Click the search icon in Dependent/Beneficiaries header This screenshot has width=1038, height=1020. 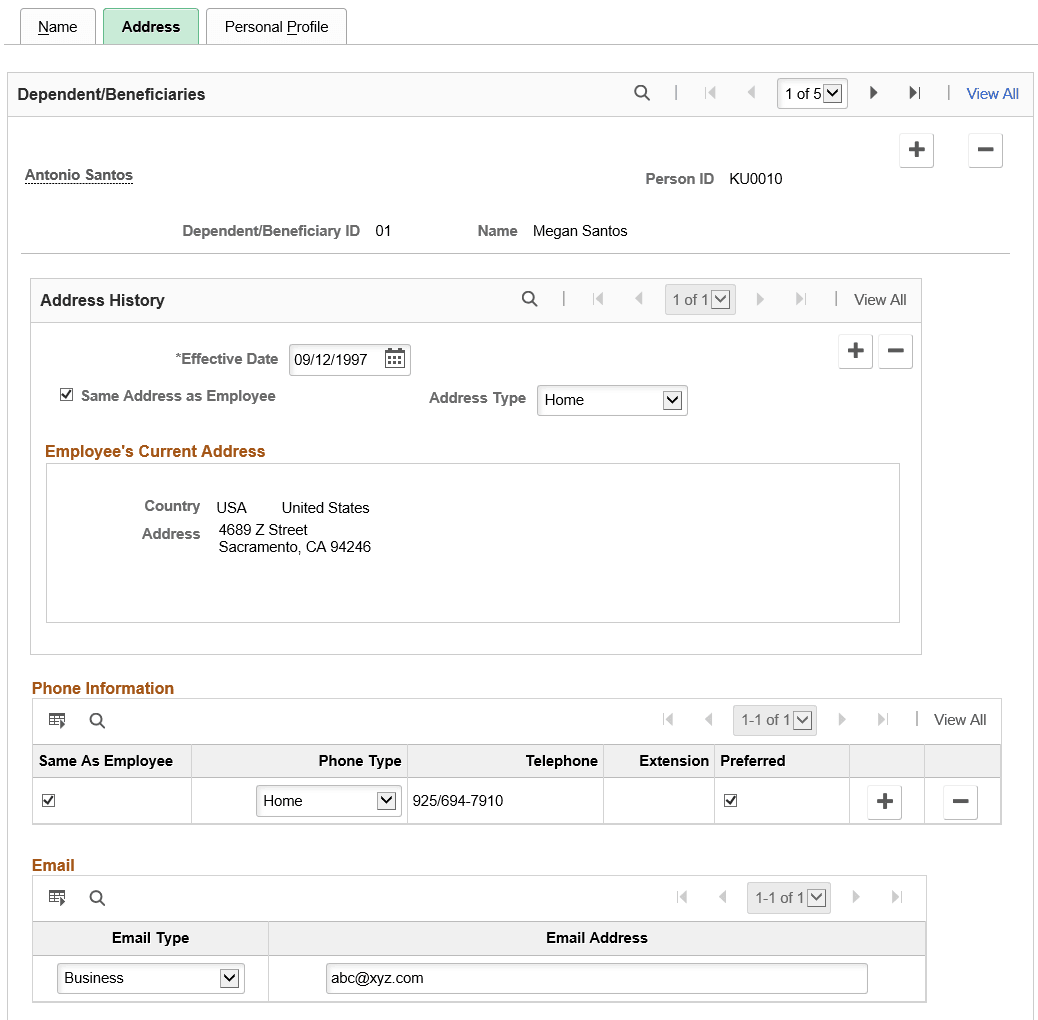tap(642, 93)
